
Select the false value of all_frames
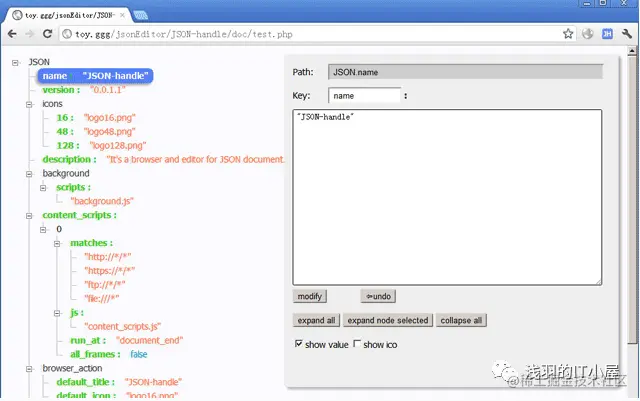click(x=139, y=354)
